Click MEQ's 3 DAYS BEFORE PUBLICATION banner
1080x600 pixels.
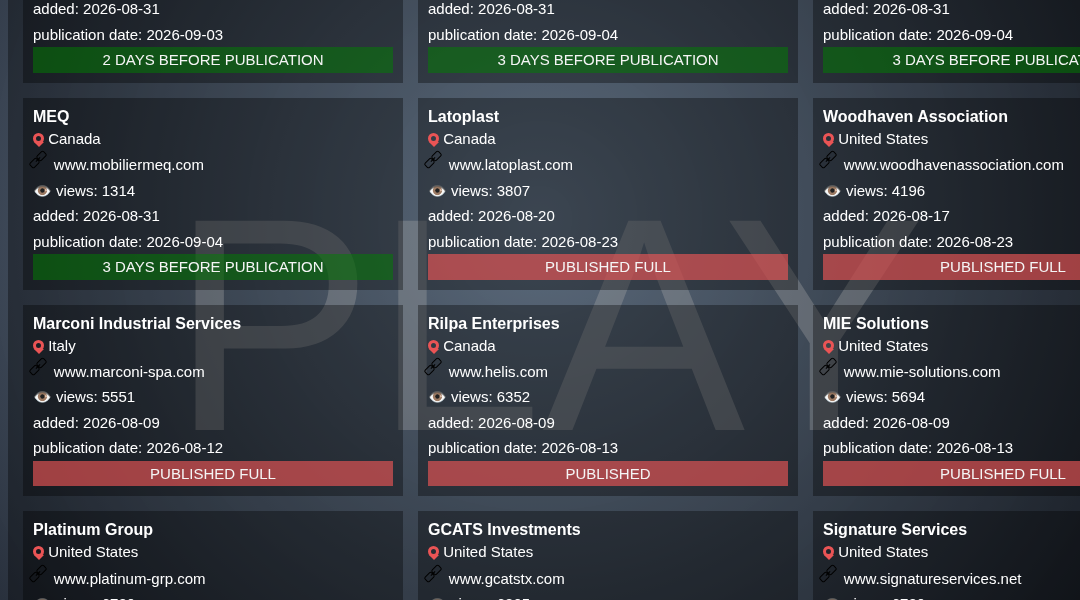click(x=213, y=267)
